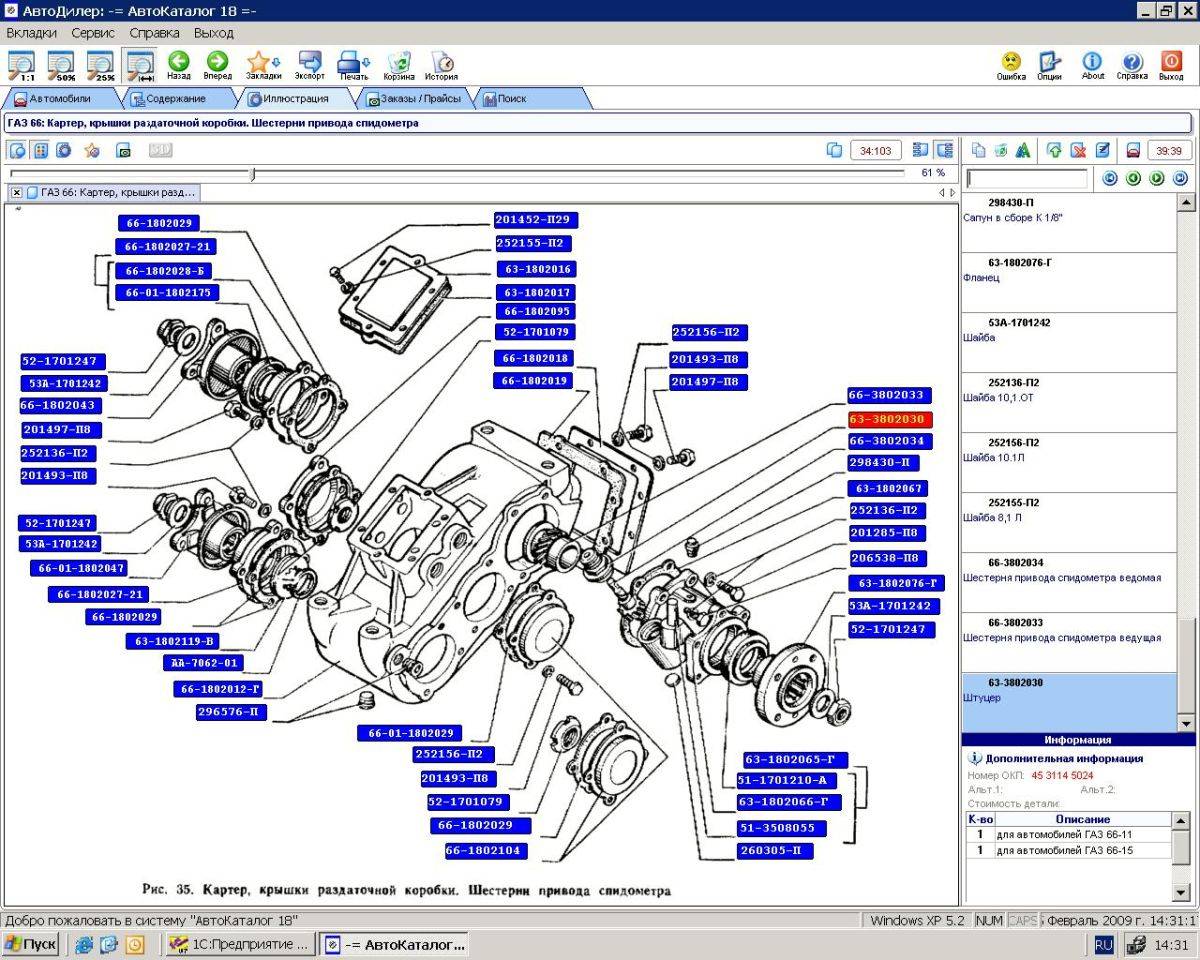Open Печать print dropdown
The image size is (1200, 960).
pos(354,66)
